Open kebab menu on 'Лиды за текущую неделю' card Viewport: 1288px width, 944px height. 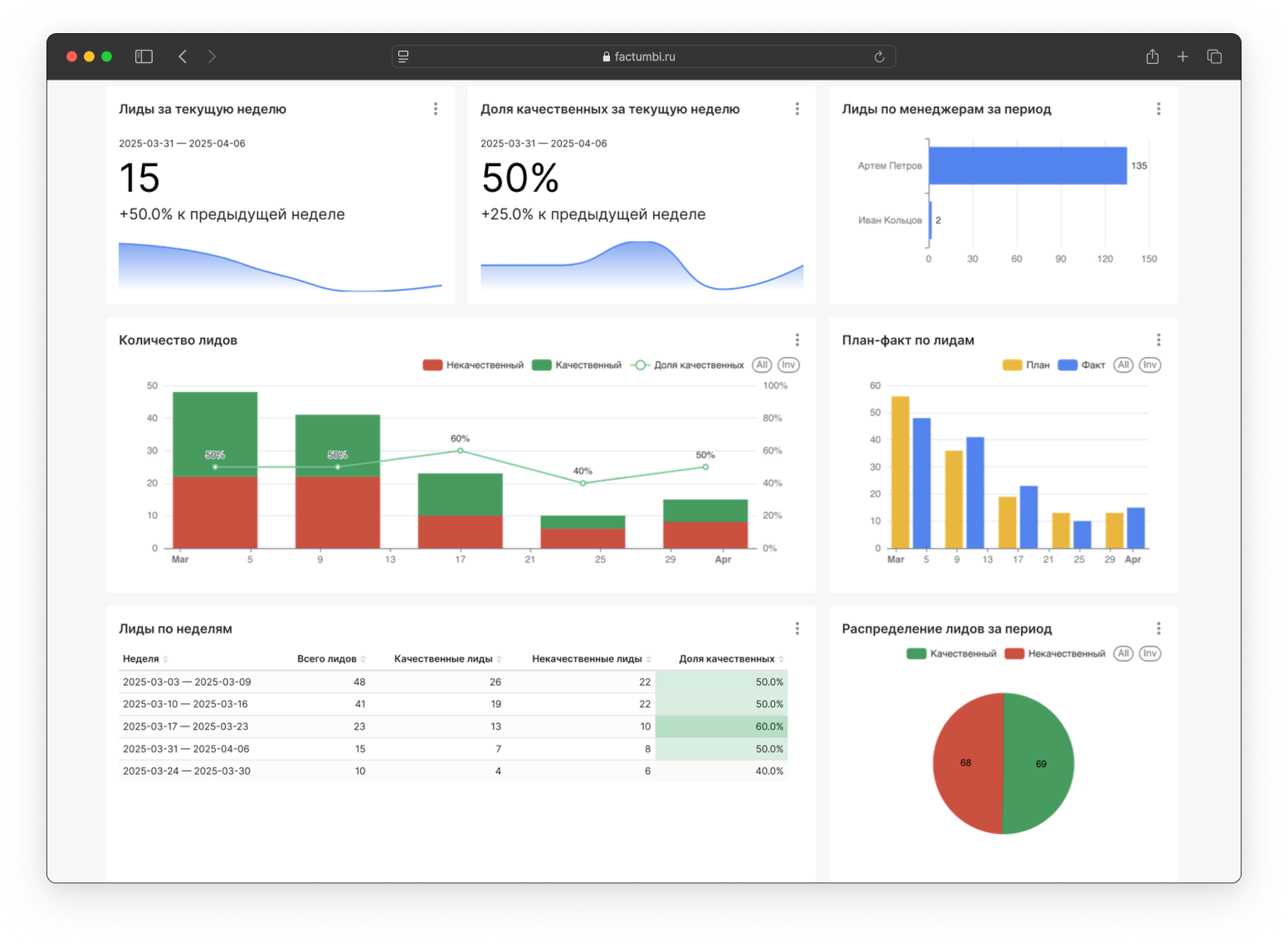click(436, 109)
